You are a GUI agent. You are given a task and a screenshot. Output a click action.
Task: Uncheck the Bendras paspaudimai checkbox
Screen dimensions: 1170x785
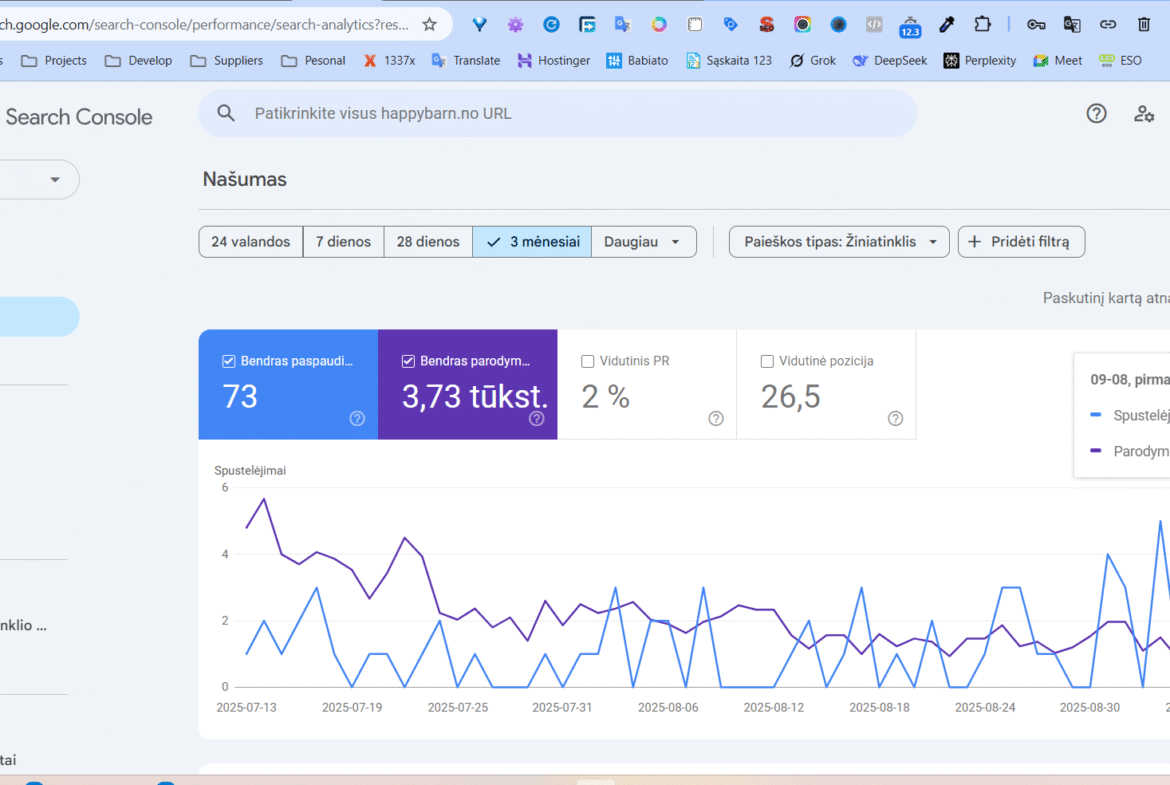tap(229, 361)
